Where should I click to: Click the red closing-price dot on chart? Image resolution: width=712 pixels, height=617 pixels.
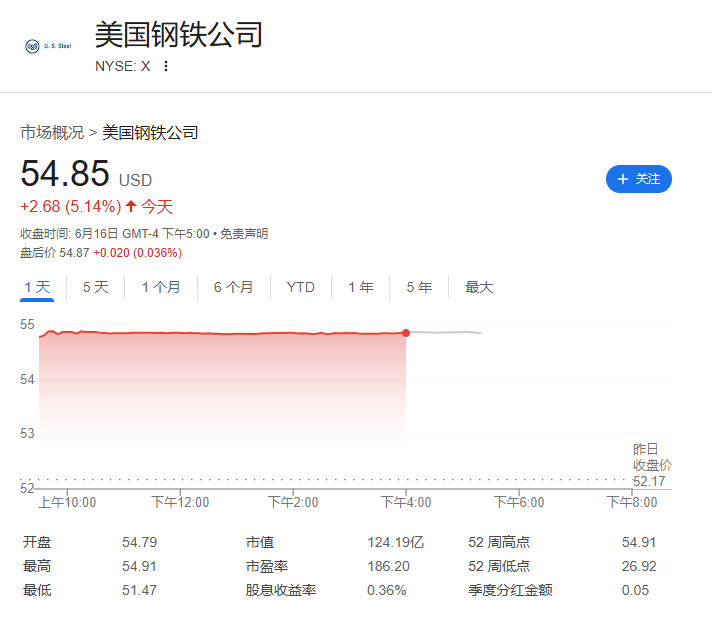[406, 333]
